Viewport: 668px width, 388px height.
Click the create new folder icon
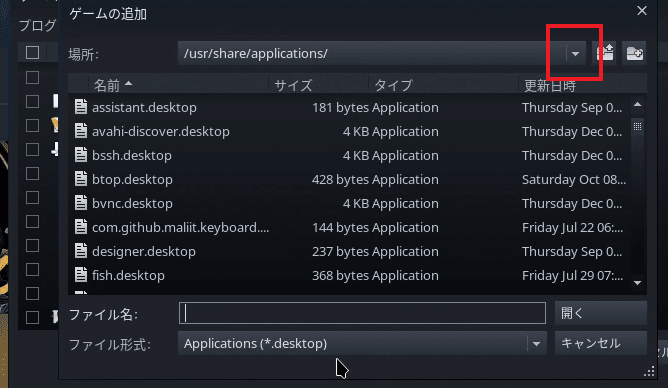click(634, 53)
